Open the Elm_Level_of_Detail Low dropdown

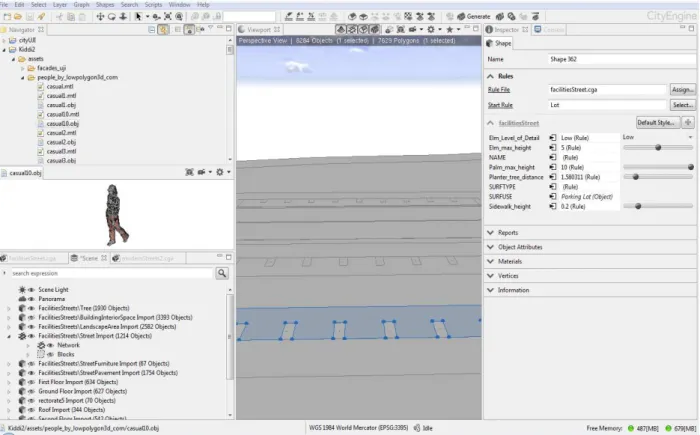658,137
